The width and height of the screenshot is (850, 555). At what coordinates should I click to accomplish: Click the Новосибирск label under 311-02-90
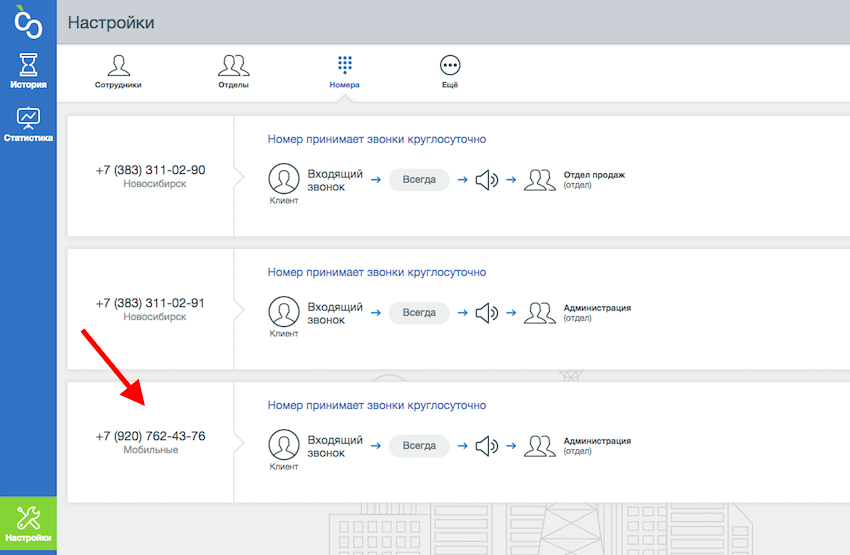click(154, 184)
